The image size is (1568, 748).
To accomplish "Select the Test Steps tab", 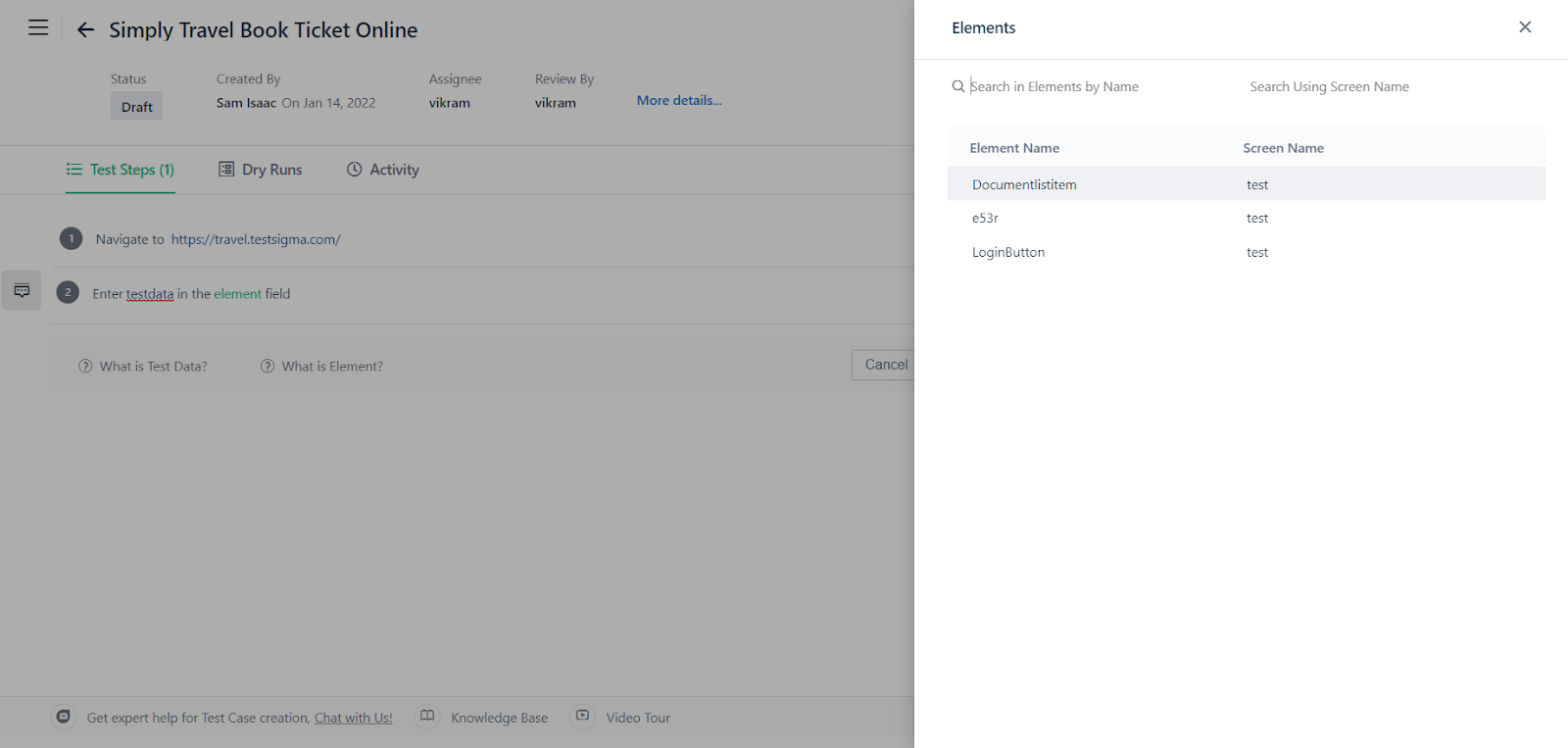I will click(x=121, y=170).
